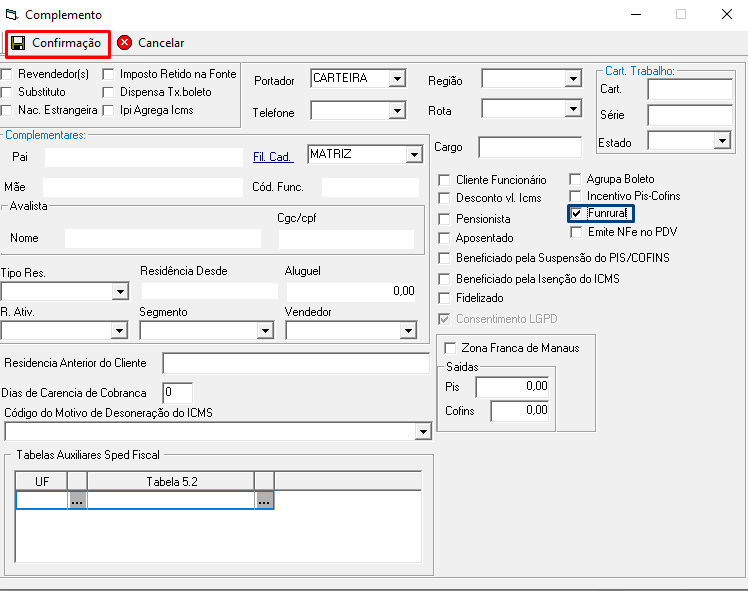Toggle the Substituto checkbox

[7, 92]
